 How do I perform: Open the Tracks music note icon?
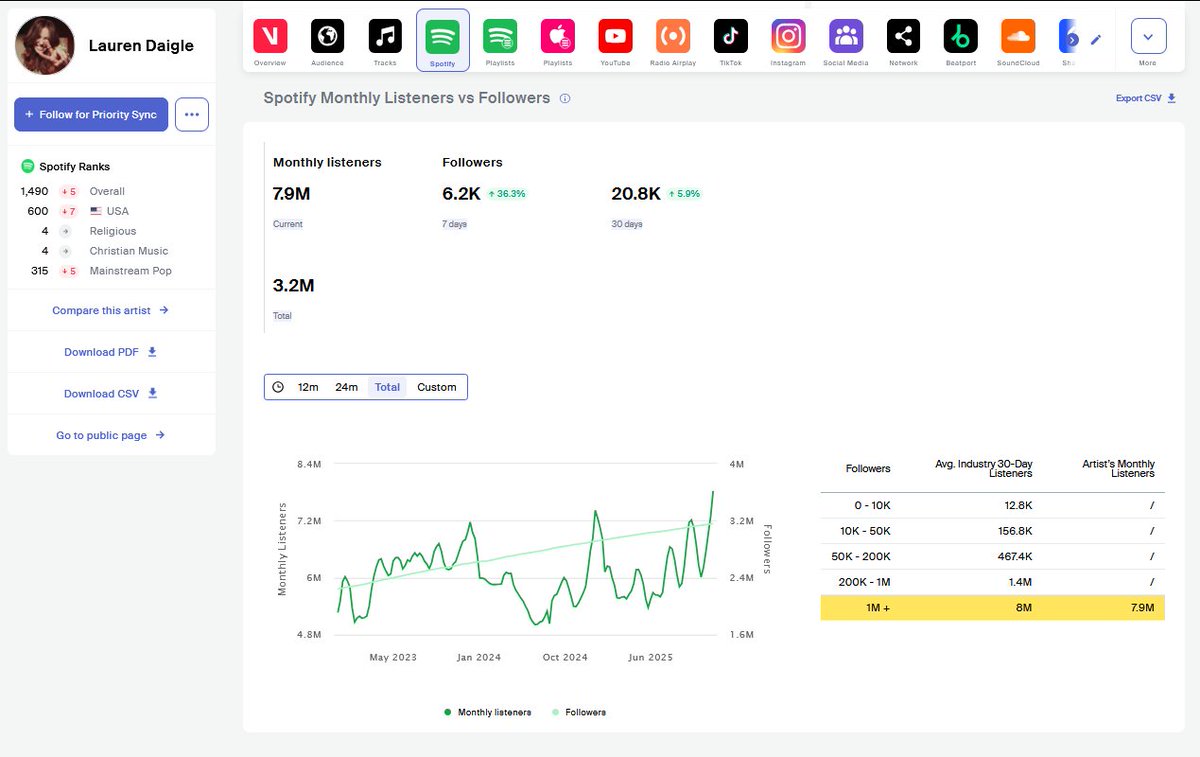385,37
